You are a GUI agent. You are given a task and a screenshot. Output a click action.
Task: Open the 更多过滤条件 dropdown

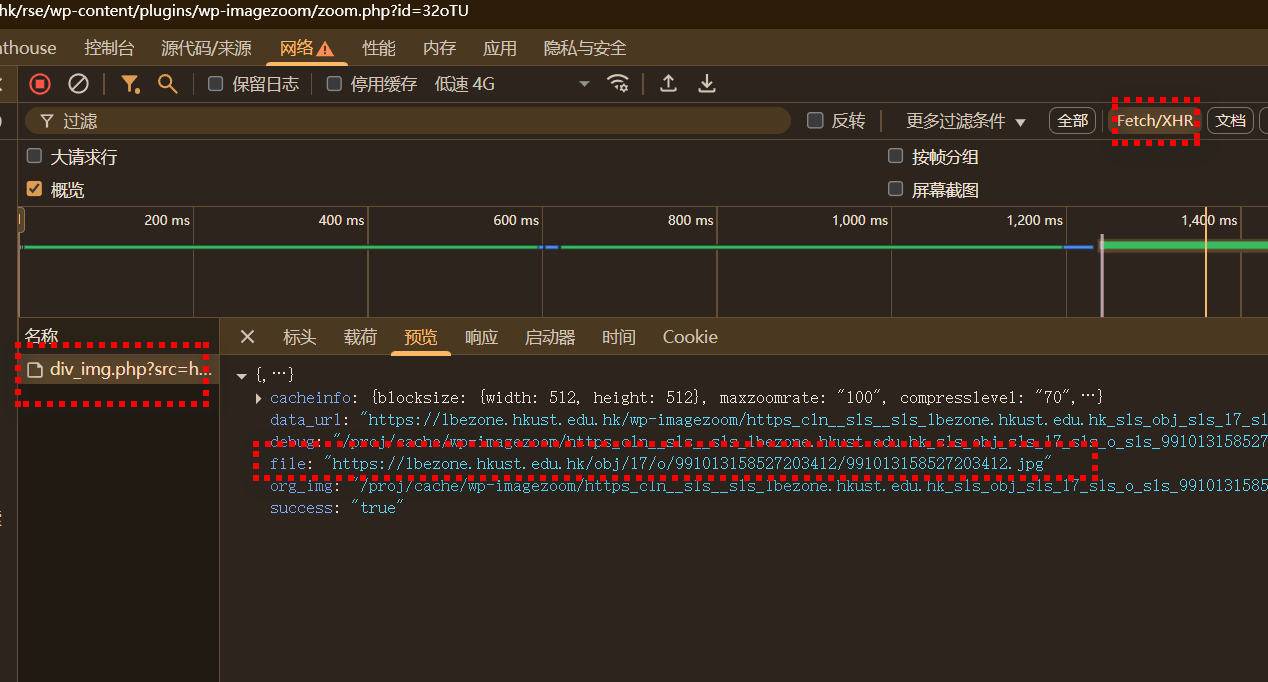coord(966,121)
